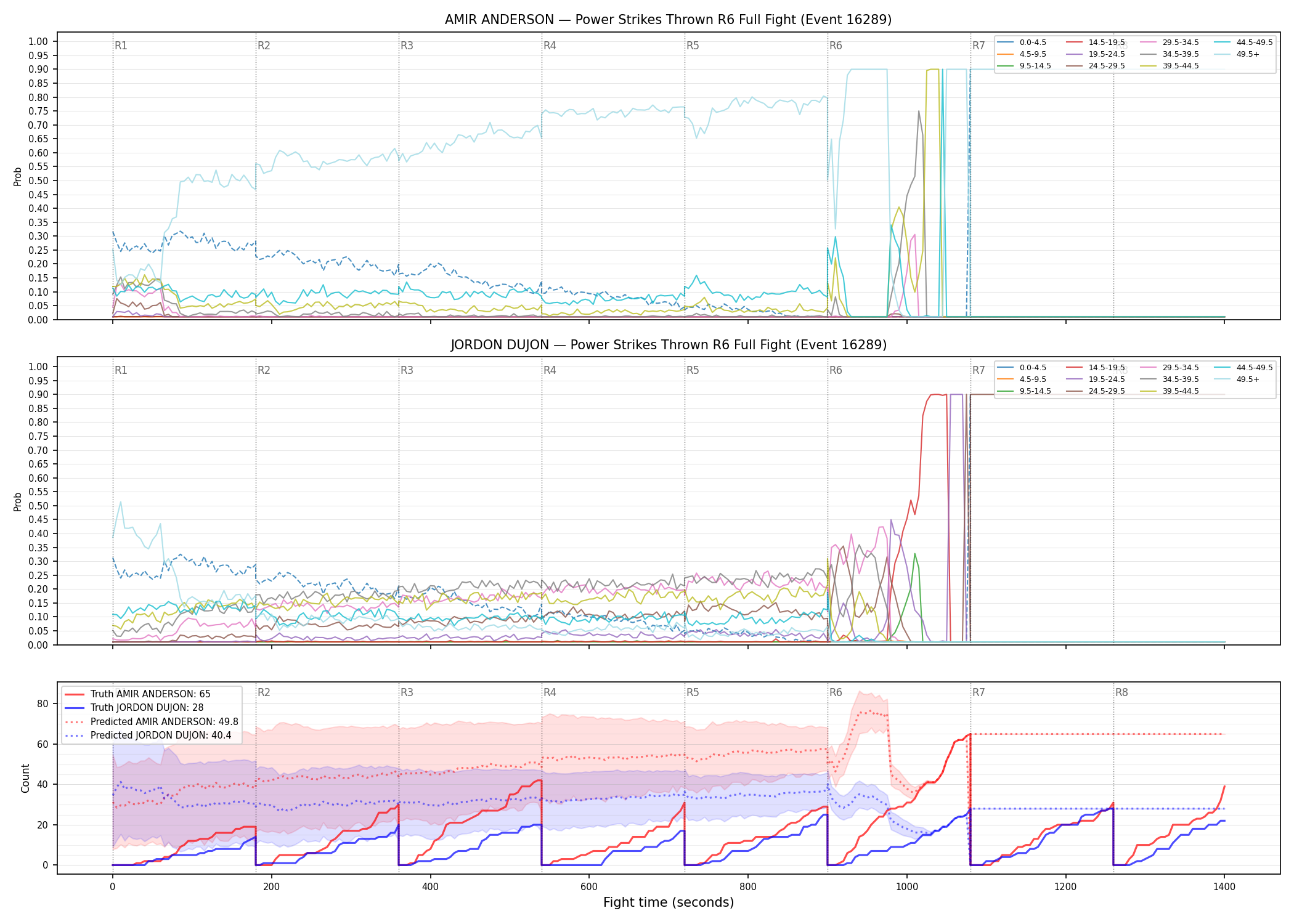The width and height of the screenshot is (1294, 924).
Task: Click R3 round marker in Amir Anderson chart
Action: tap(407, 46)
